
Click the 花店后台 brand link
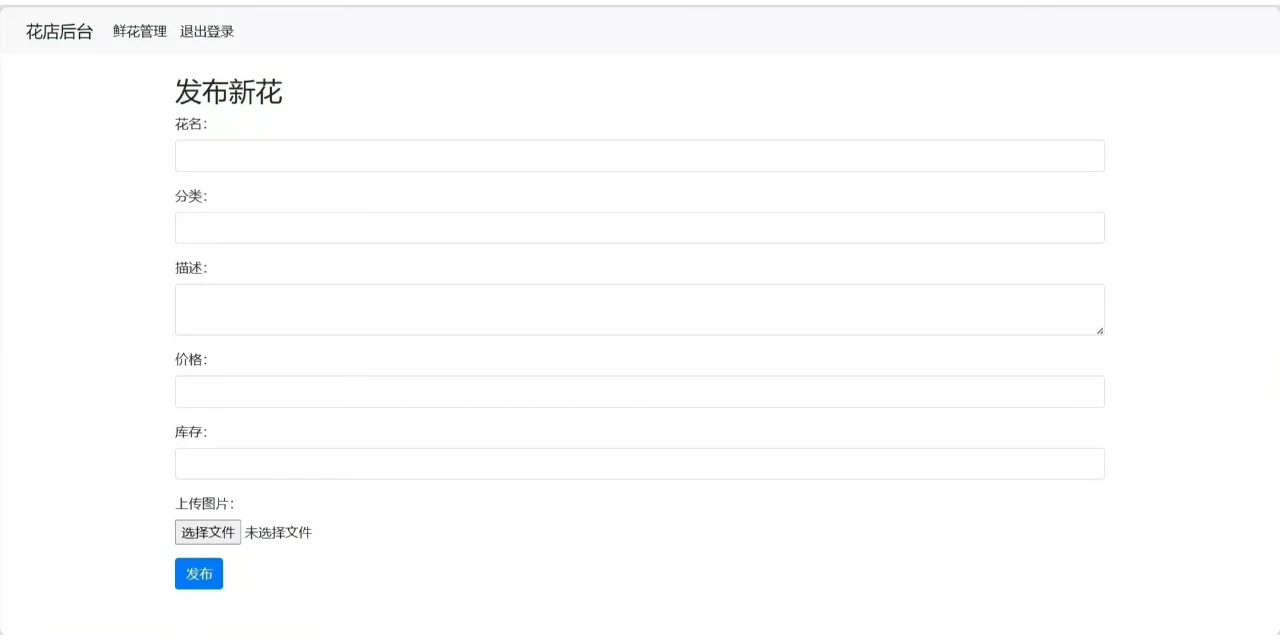59,32
